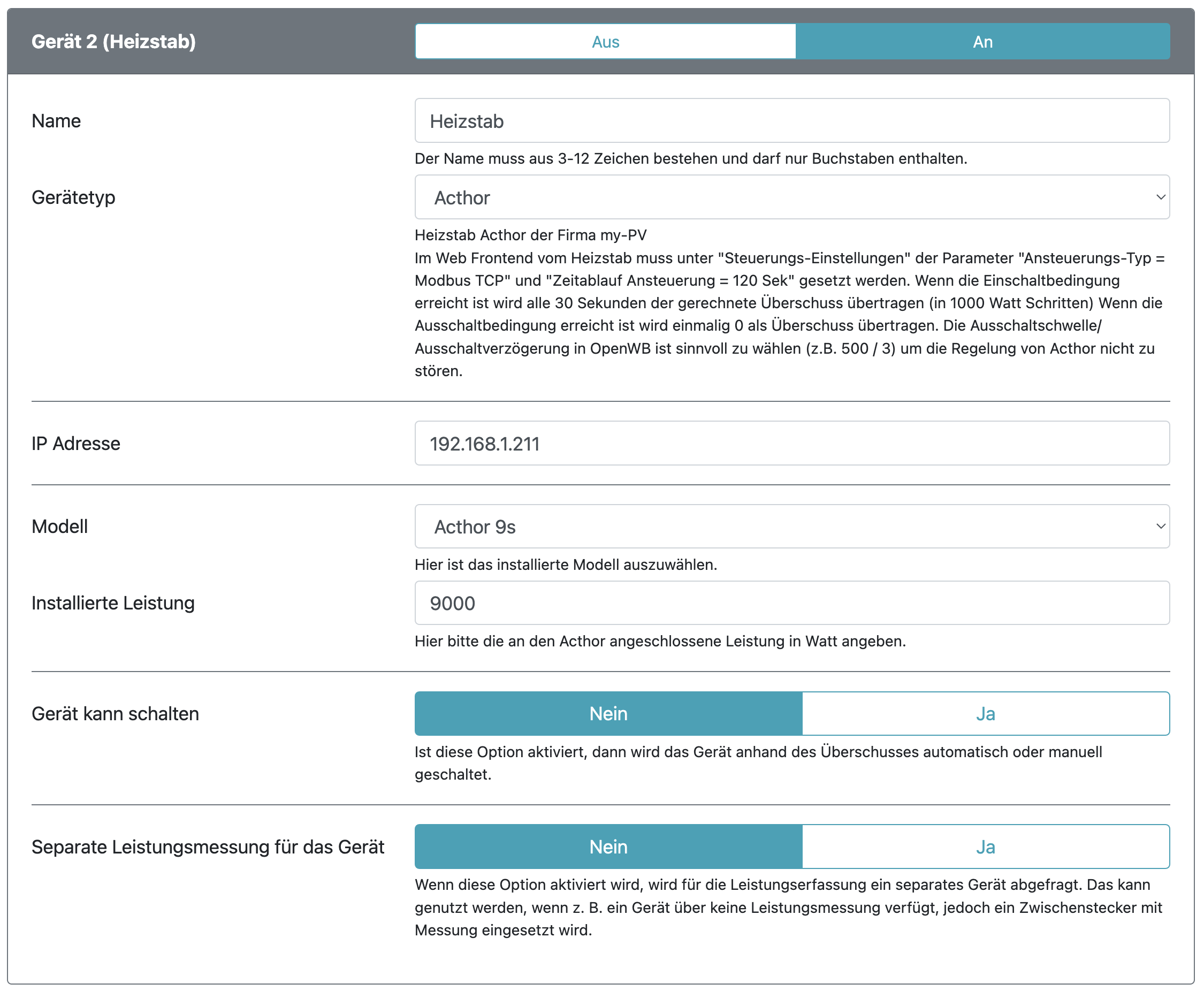Click the Modell label text
The image size is (1204, 991).
click(x=59, y=527)
